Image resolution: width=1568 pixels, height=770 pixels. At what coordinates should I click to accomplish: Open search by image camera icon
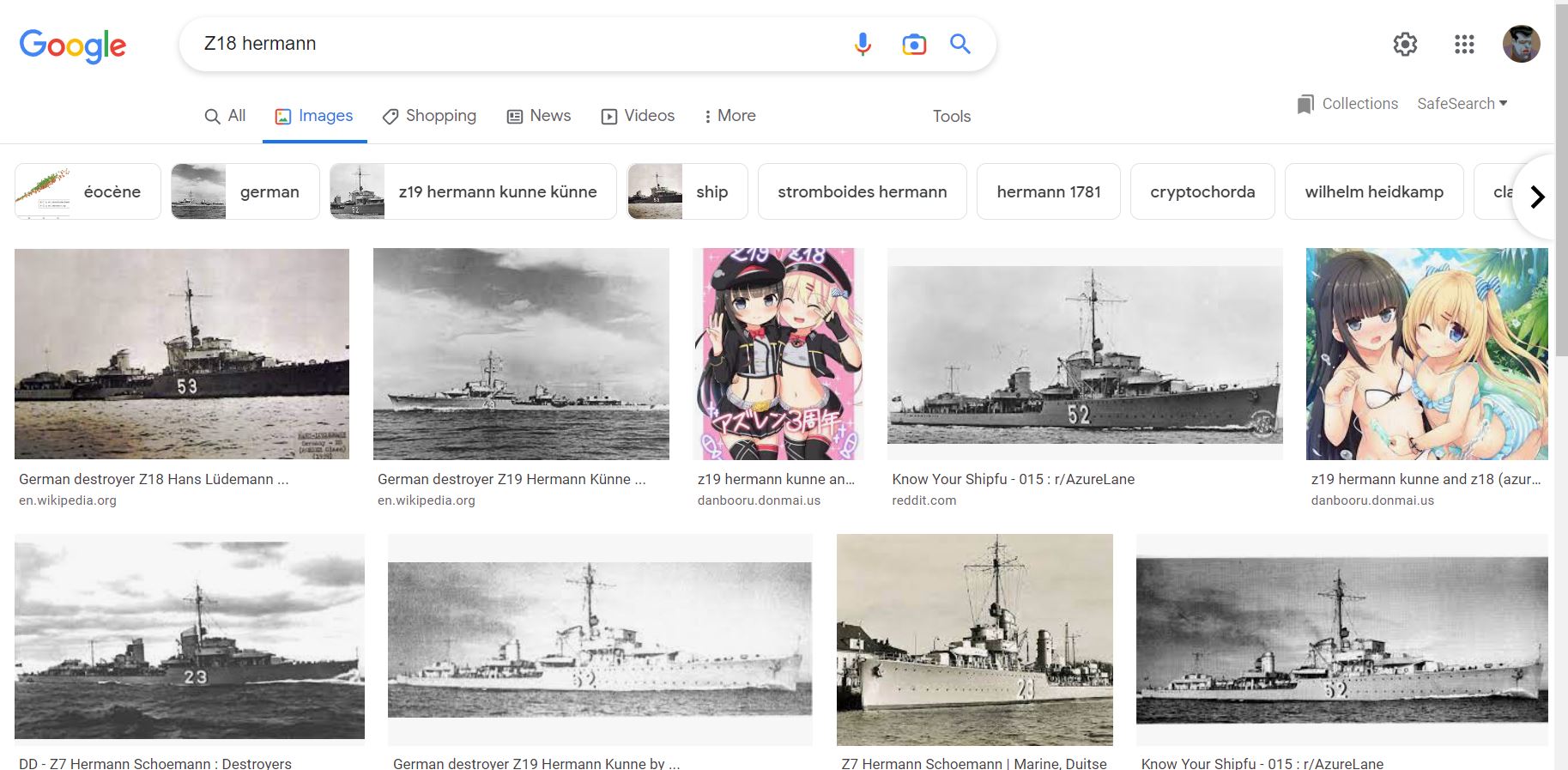(x=914, y=44)
